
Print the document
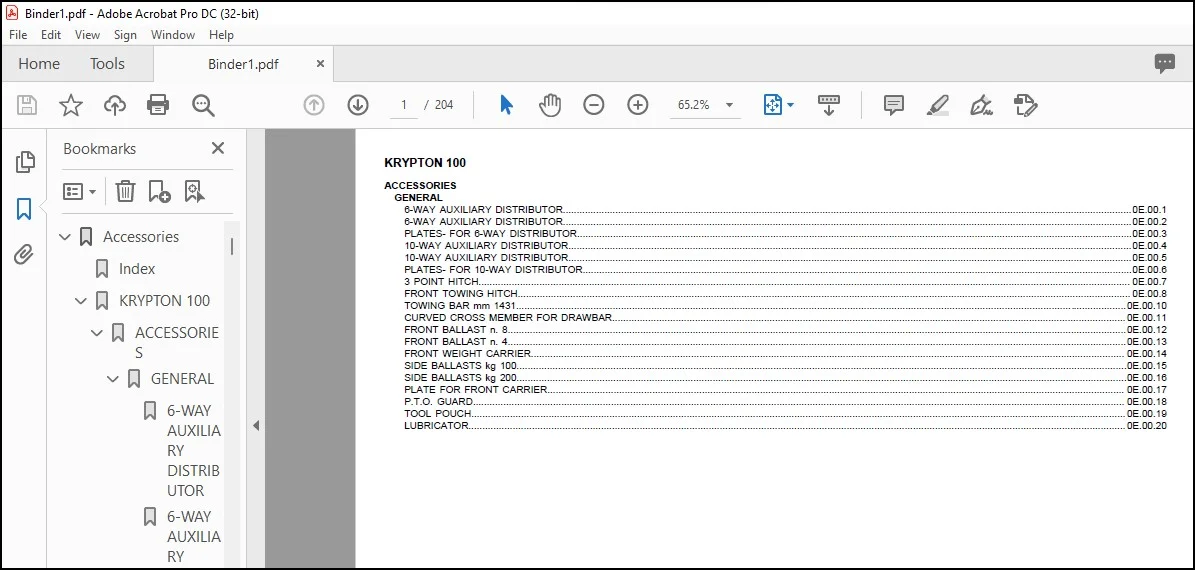pos(158,105)
